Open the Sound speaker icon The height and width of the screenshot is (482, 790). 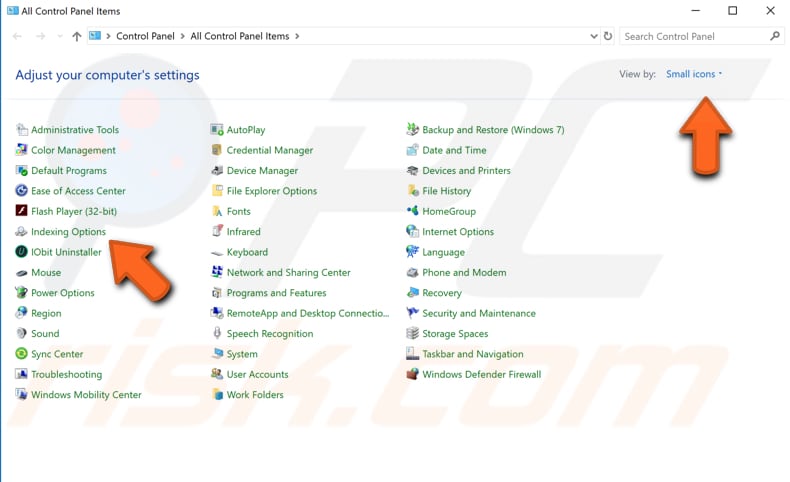(21, 333)
